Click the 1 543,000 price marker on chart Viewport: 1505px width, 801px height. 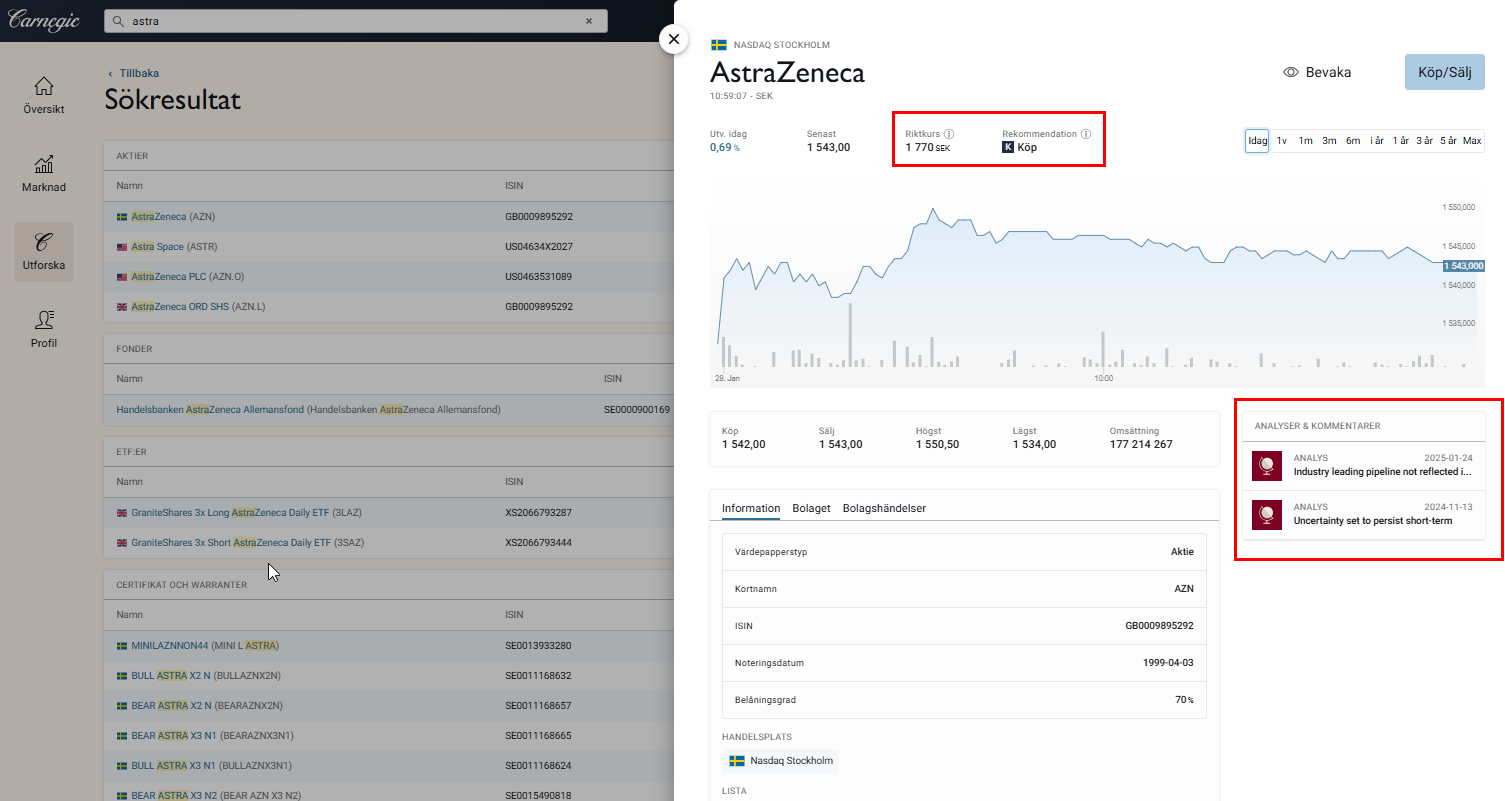coord(1464,266)
